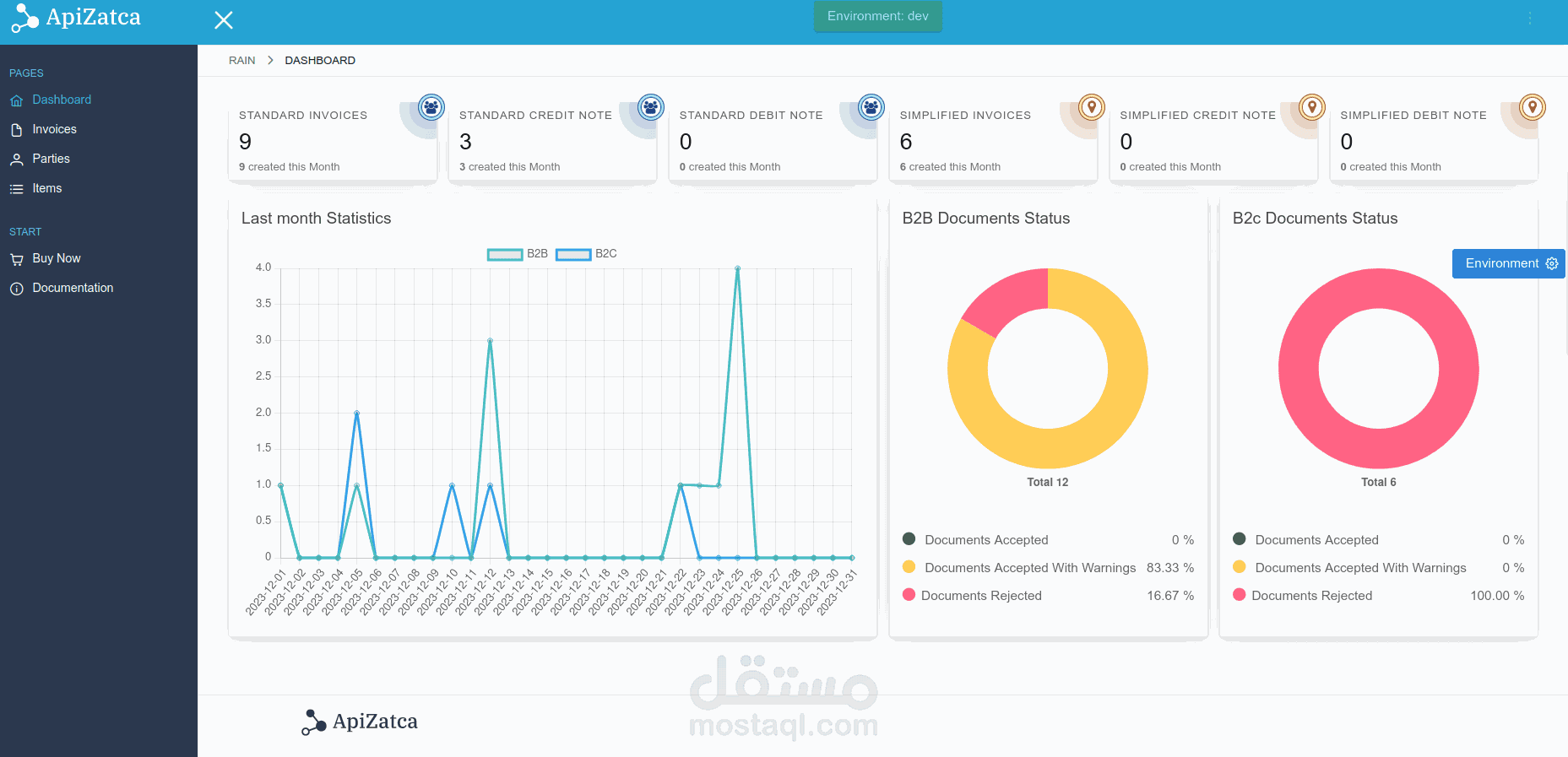Screen dimensions: 1568x757
Task: Click the Dashboard home icon in sidebar
Action: (16, 100)
